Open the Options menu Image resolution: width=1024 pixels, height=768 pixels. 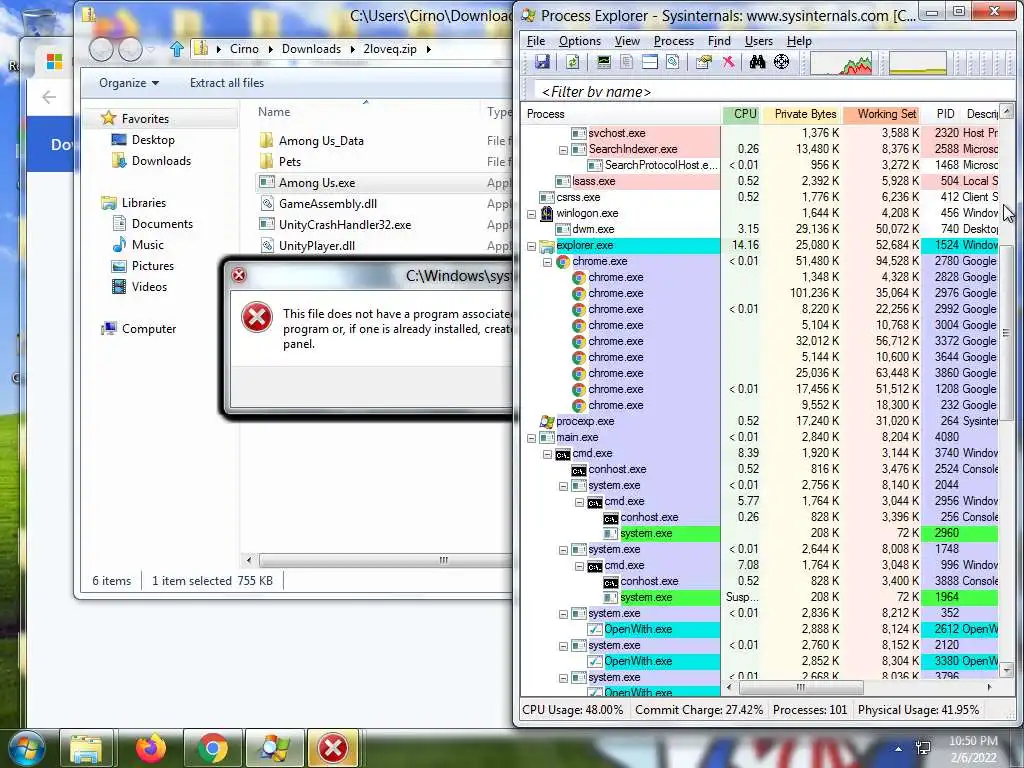pos(579,40)
